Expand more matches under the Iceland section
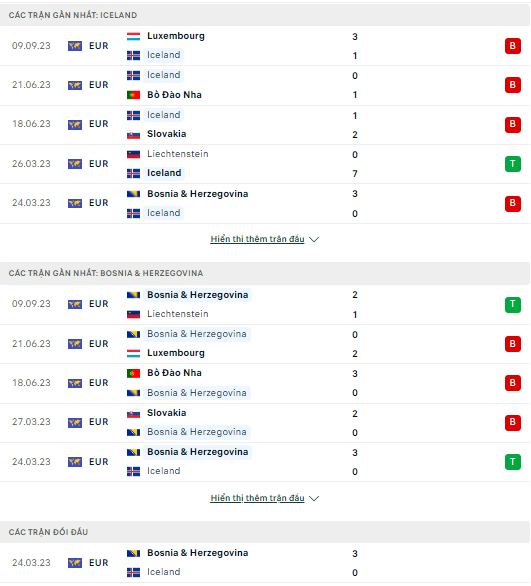This screenshot has height=586, width=531. click(257, 239)
